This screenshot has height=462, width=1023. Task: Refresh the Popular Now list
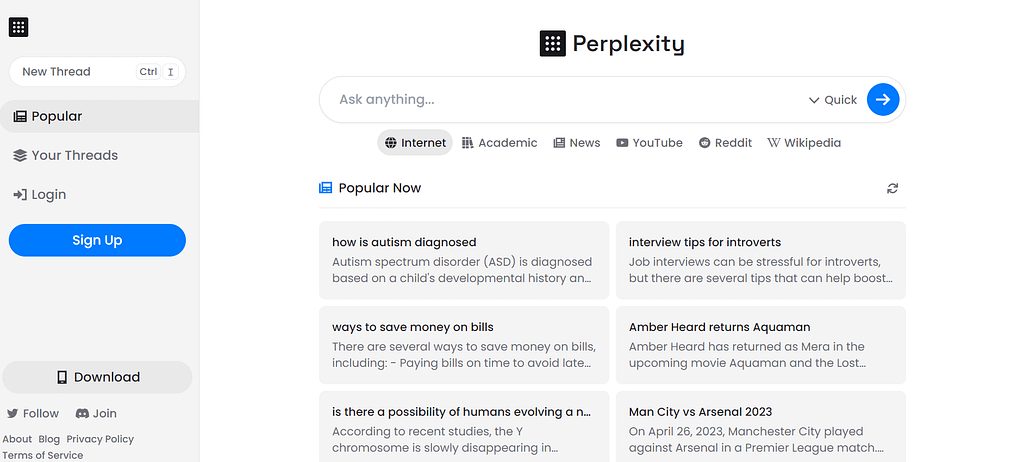pyautogui.click(x=893, y=188)
